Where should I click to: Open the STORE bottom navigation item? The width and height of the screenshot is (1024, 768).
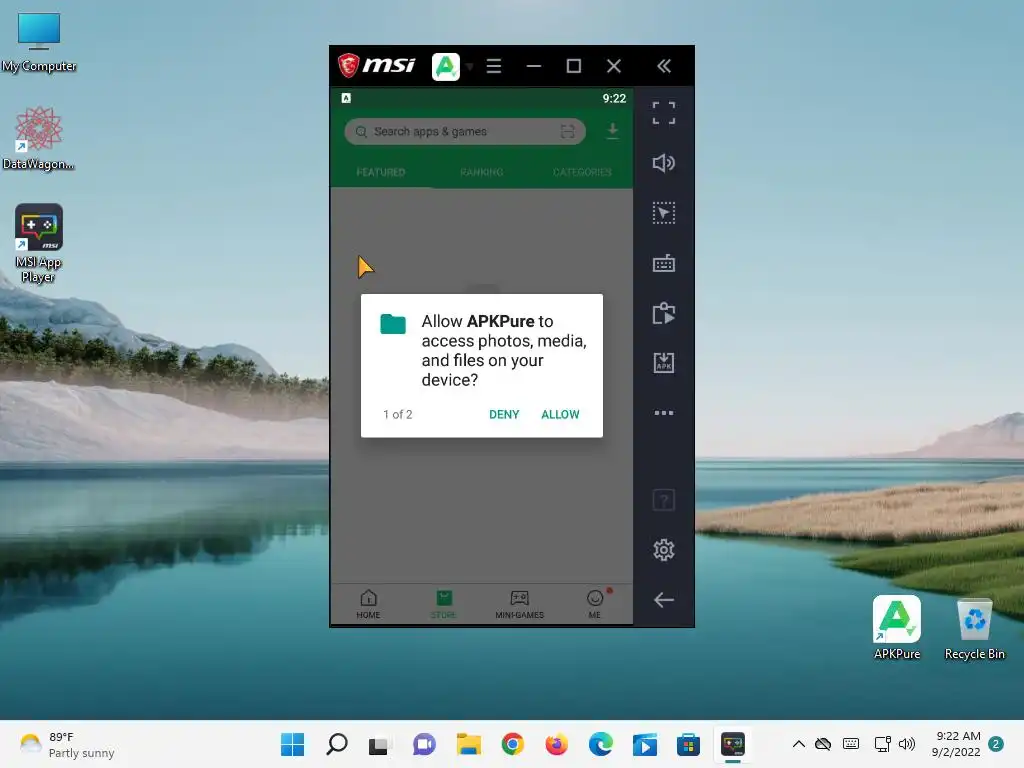443,604
